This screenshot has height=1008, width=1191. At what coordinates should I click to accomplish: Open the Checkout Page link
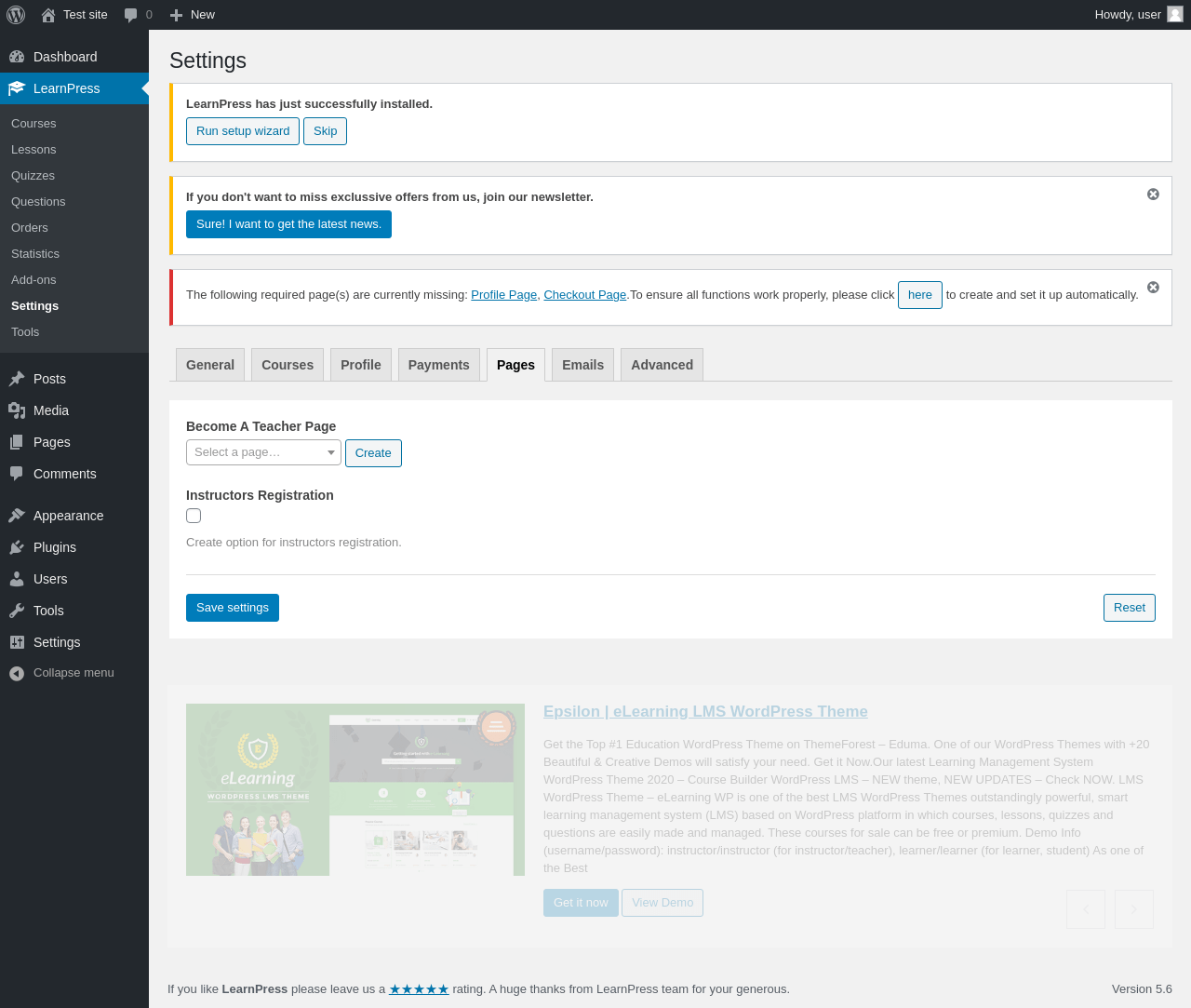pos(585,295)
